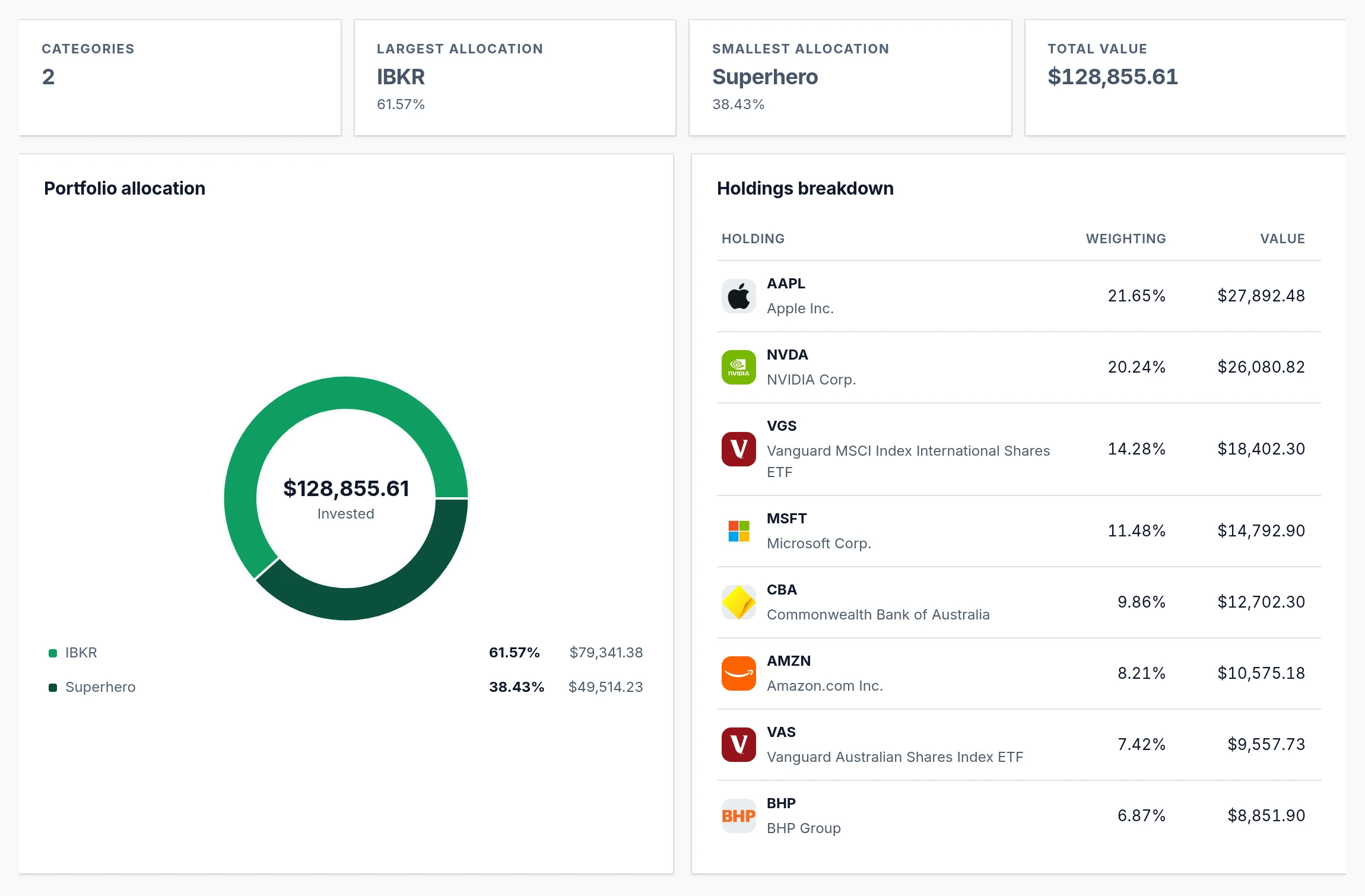Viewport: 1365px width, 896px height.
Task: Click the 11.48% weighting for MSFT
Action: tap(1137, 531)
